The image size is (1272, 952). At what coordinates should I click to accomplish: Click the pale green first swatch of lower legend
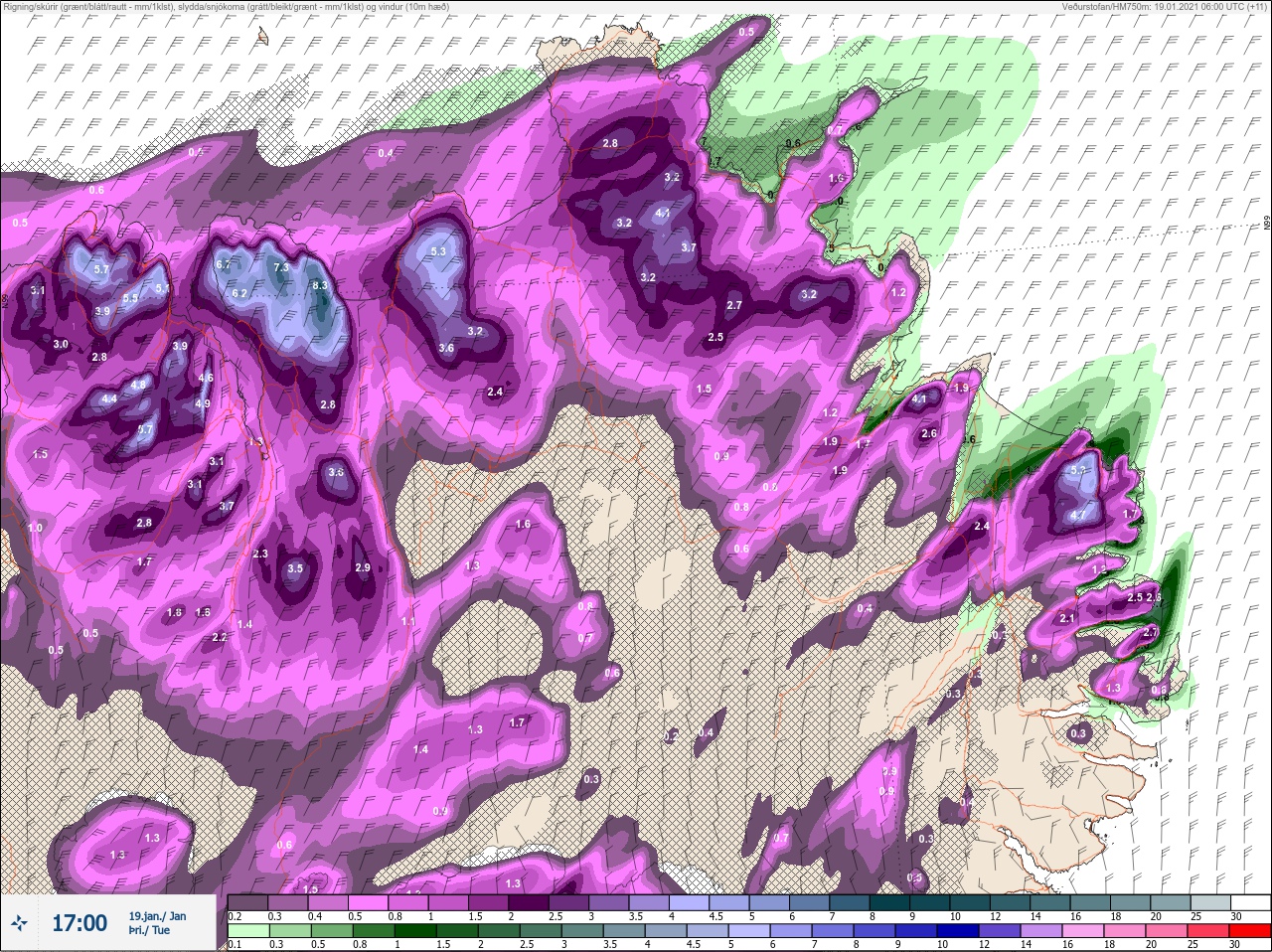coord(247,931)
